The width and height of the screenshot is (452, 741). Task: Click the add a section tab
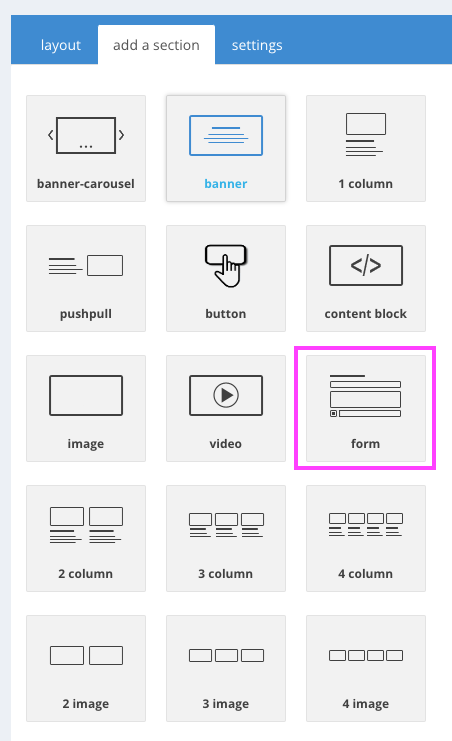pos(156,45)
